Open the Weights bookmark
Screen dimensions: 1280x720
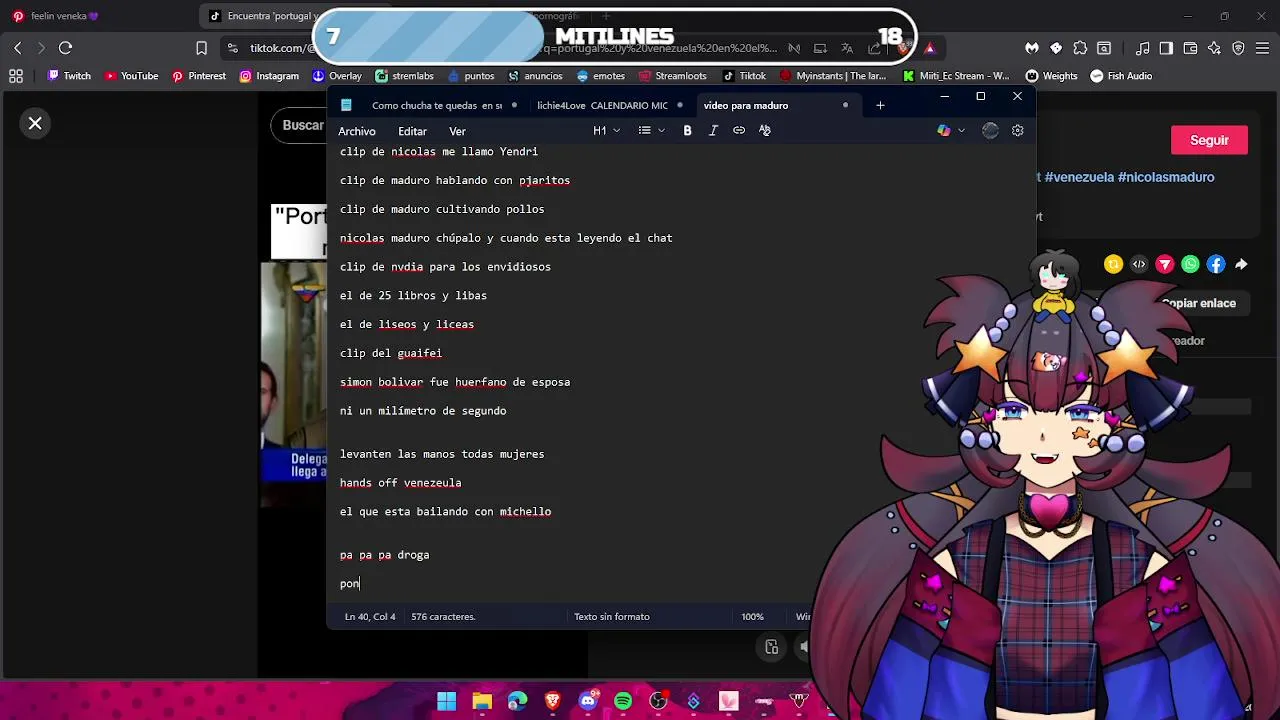click(x=1051, y=76)
